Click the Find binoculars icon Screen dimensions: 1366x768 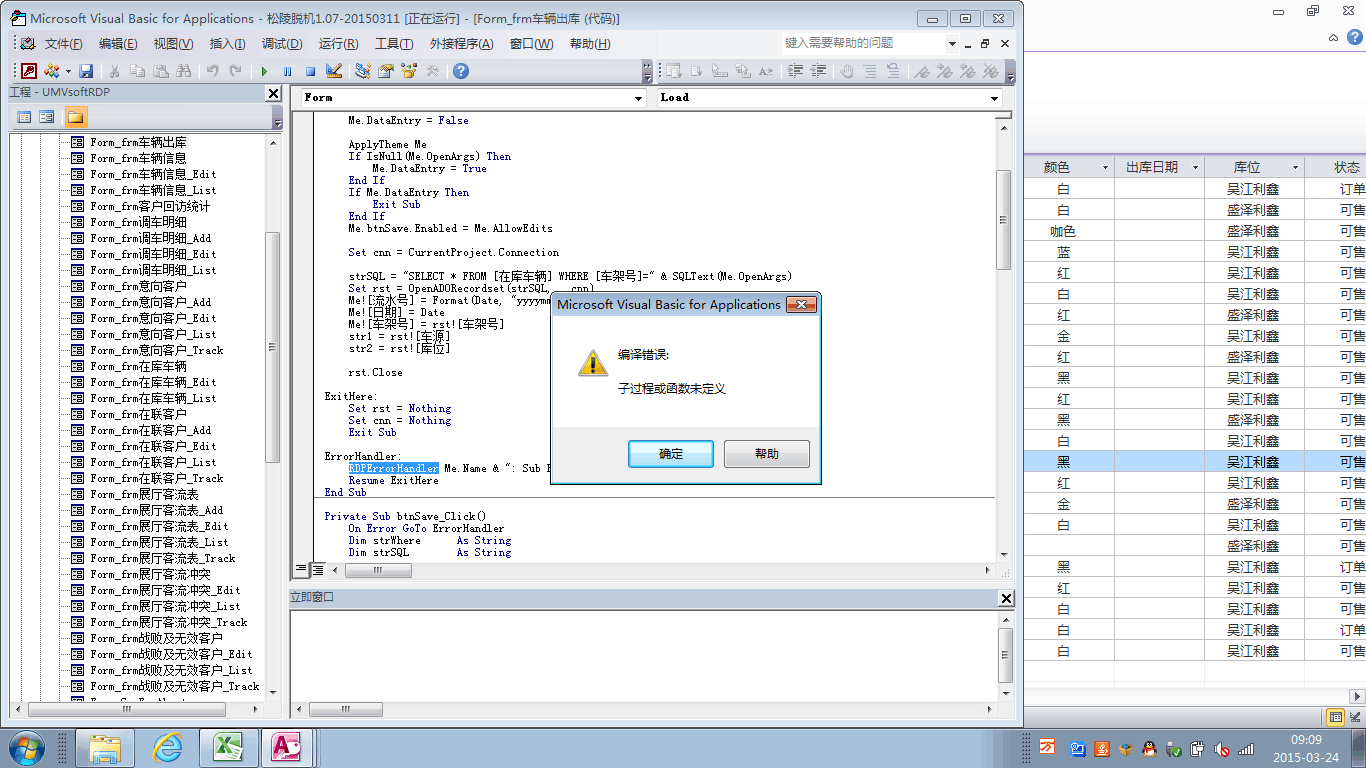click(x=183, y=71)
